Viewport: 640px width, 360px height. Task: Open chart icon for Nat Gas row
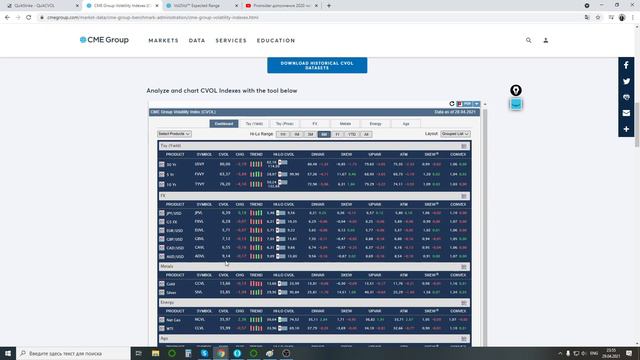[162, 320]
